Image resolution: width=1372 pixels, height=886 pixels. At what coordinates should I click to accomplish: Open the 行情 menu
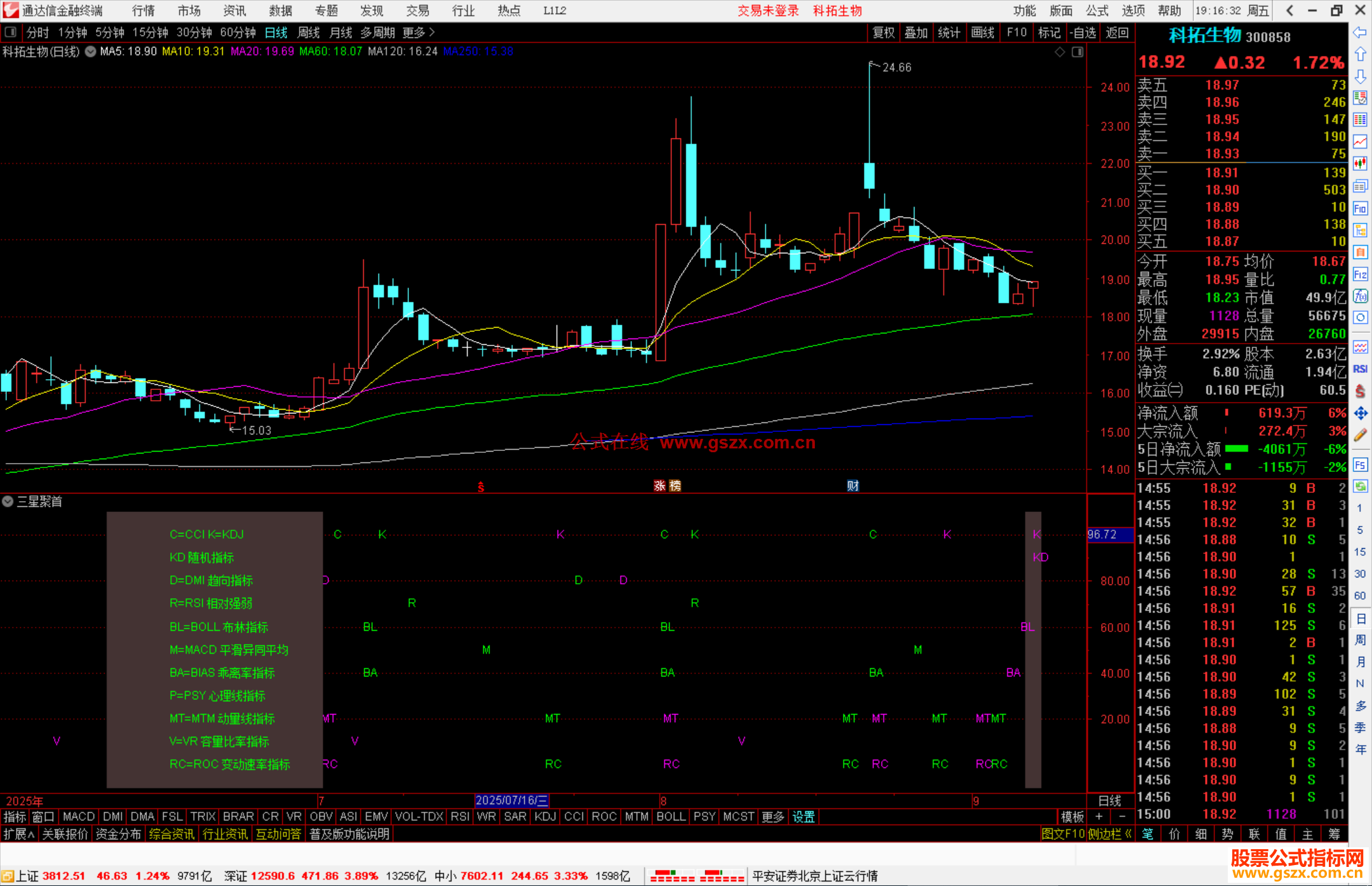144,10
